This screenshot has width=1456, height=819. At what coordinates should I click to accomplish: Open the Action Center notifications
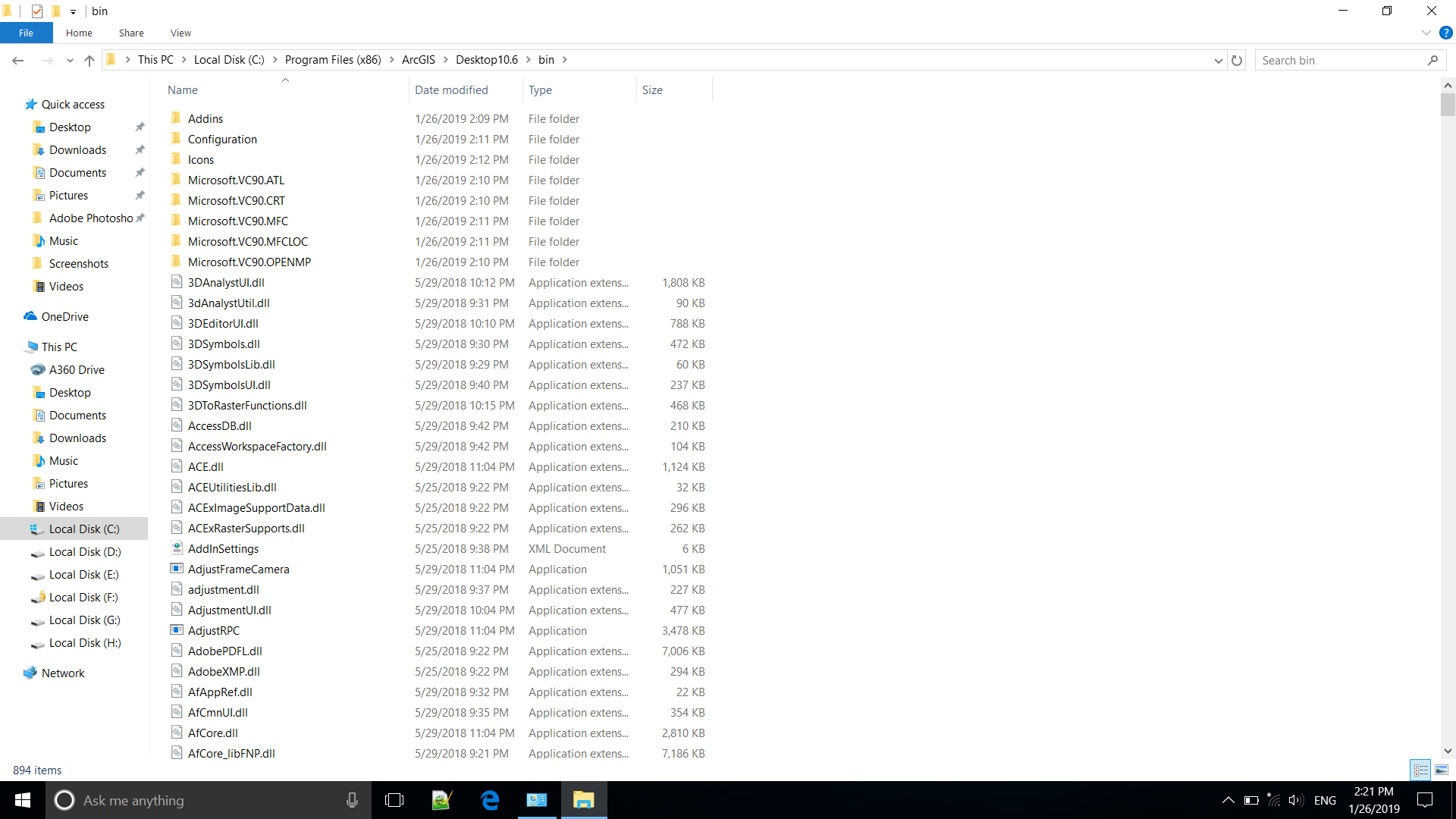click(1425, 800)
